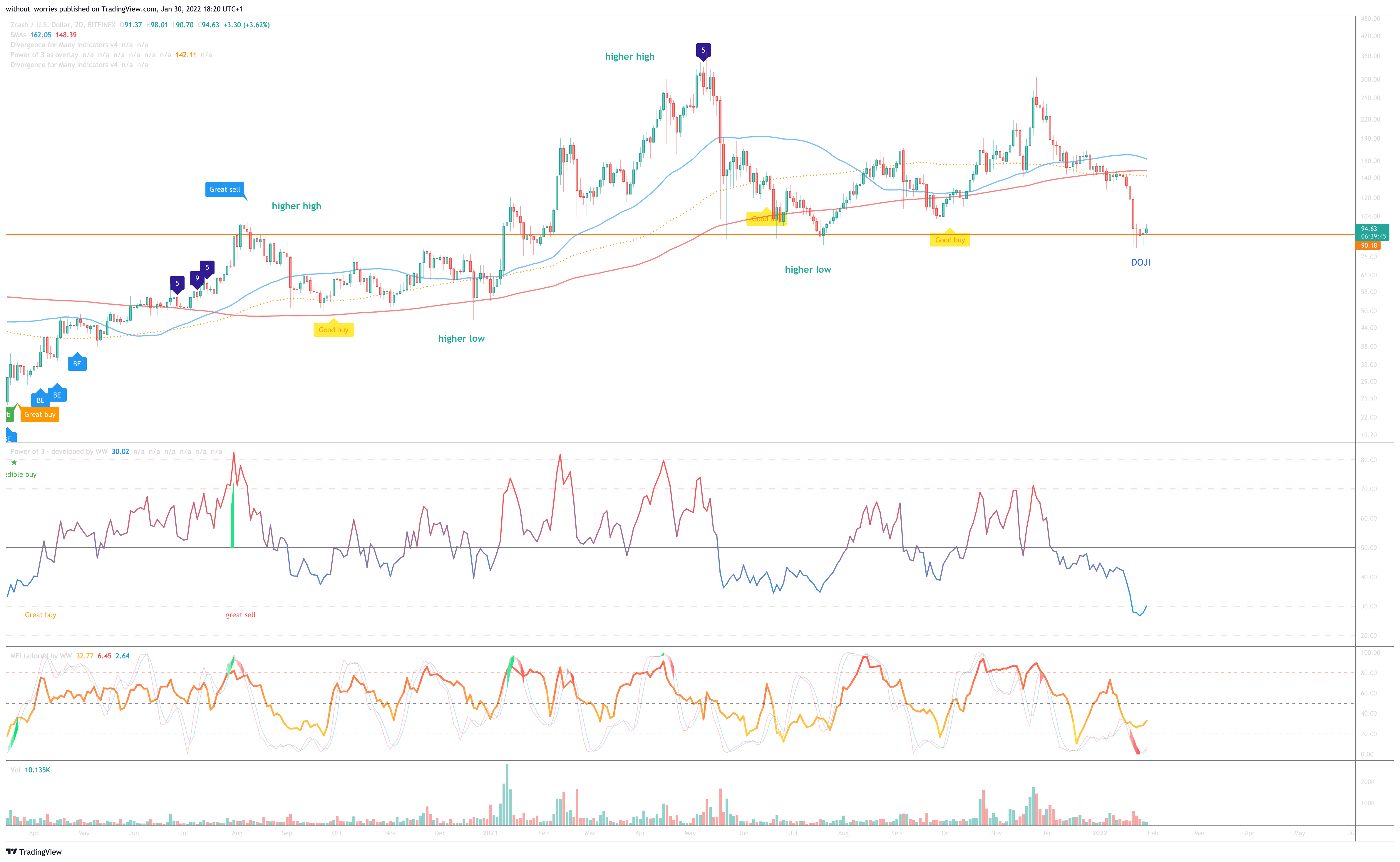This screenshot has height=862, width=1400.
Task: Click the Zcash / U.S. Dollar symbol title
Action: point(63,25)
